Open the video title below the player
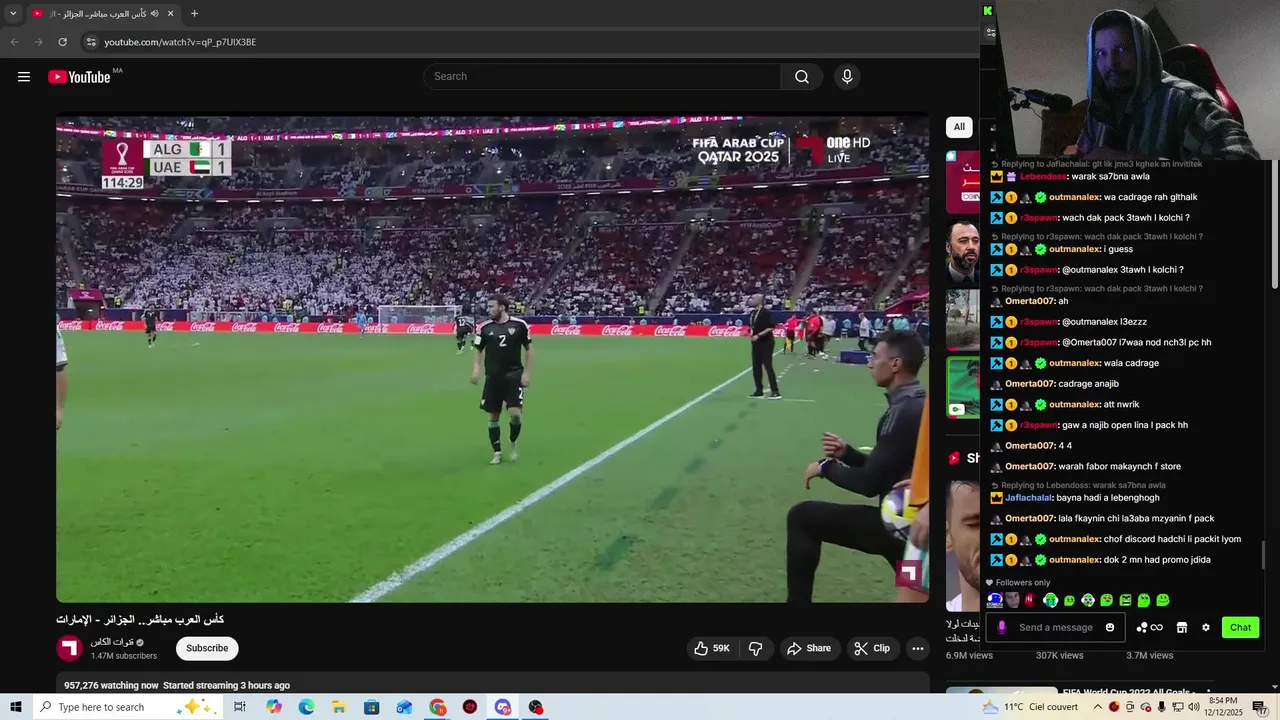1280x720 pixels. click(140, 620)
